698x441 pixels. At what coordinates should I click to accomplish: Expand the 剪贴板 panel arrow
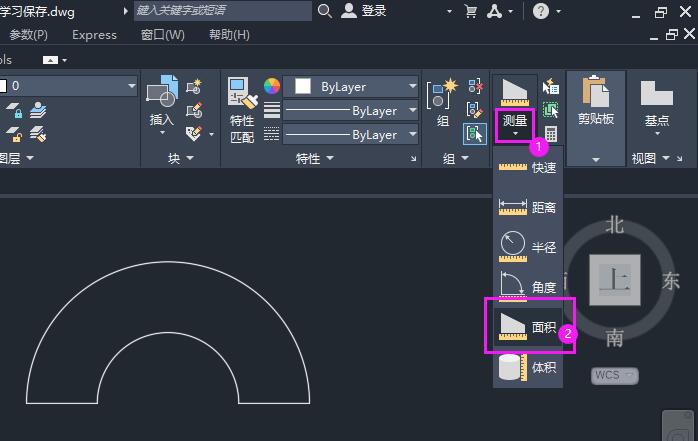click(596, 159)
